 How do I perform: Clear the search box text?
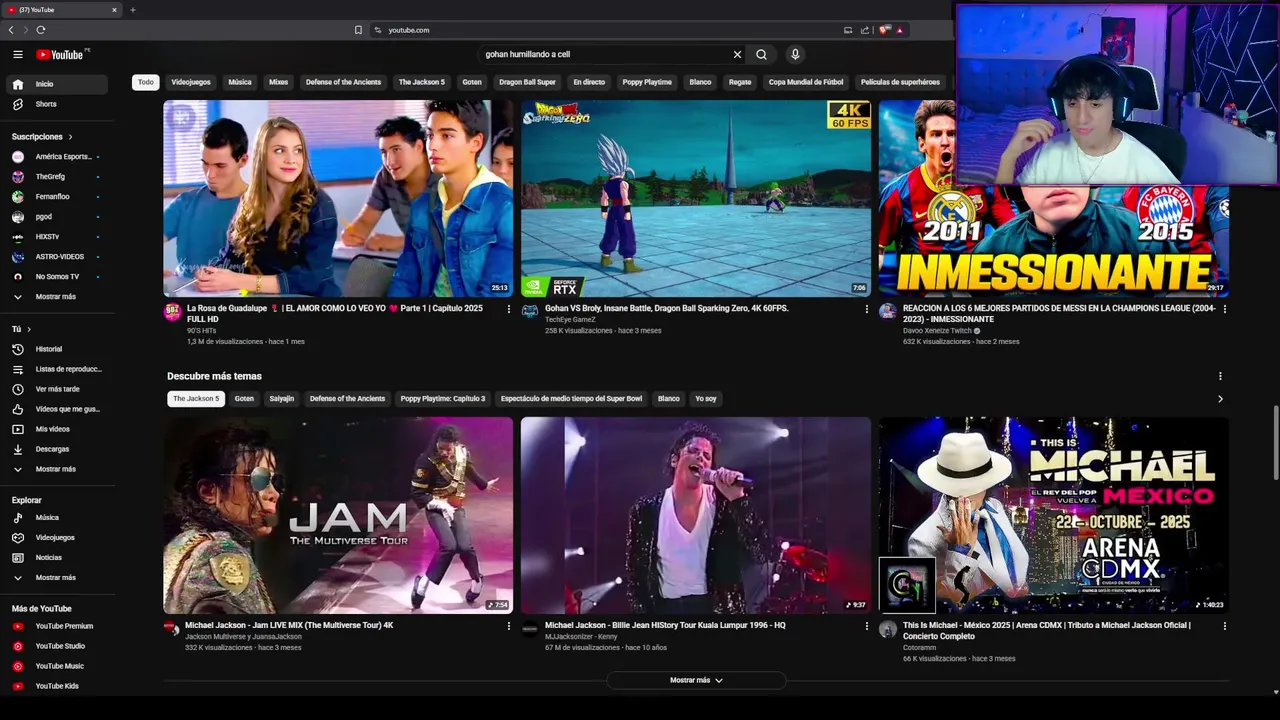click(x=737, y=54)
